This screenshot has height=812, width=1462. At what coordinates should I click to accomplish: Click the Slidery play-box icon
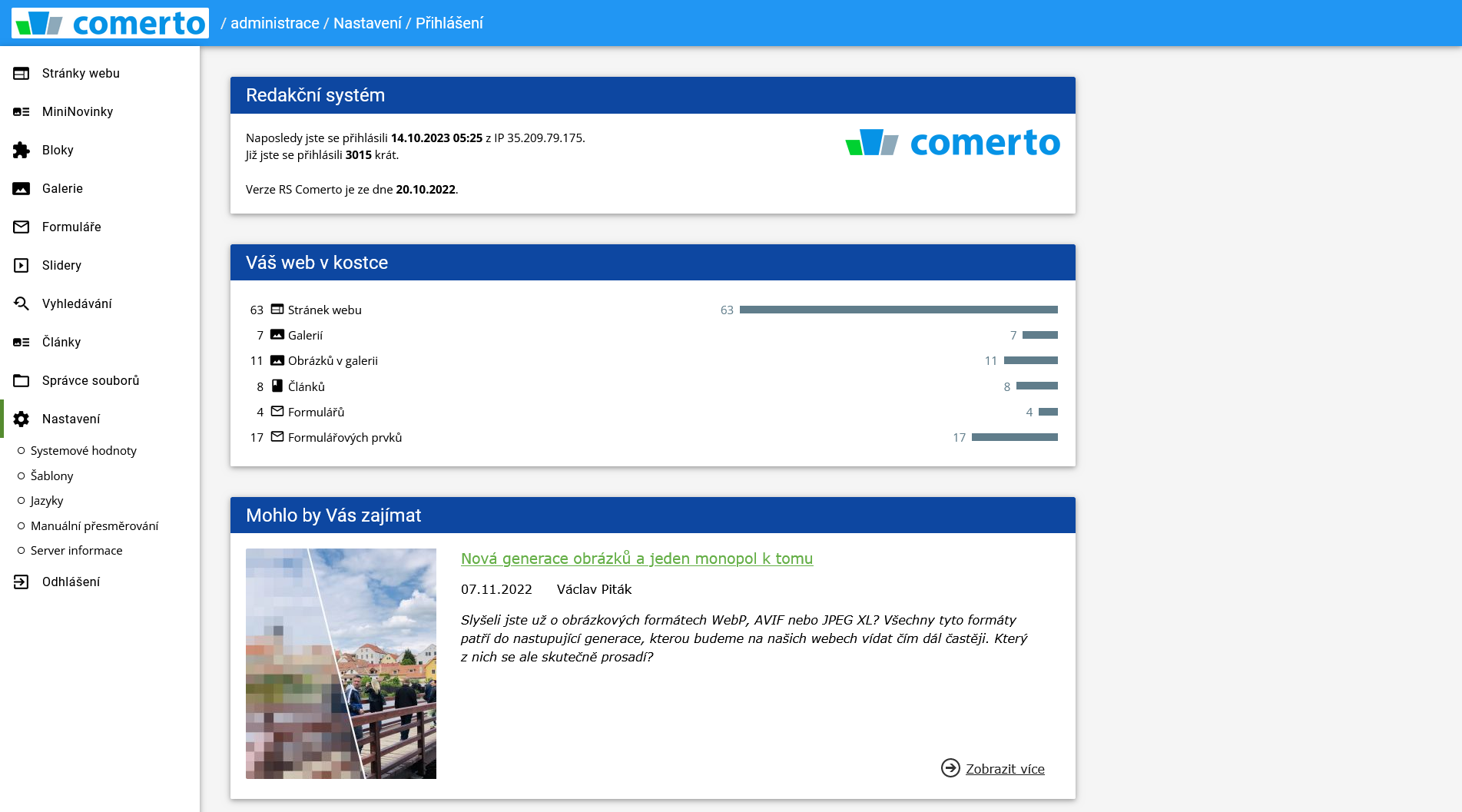pos(22,265)
